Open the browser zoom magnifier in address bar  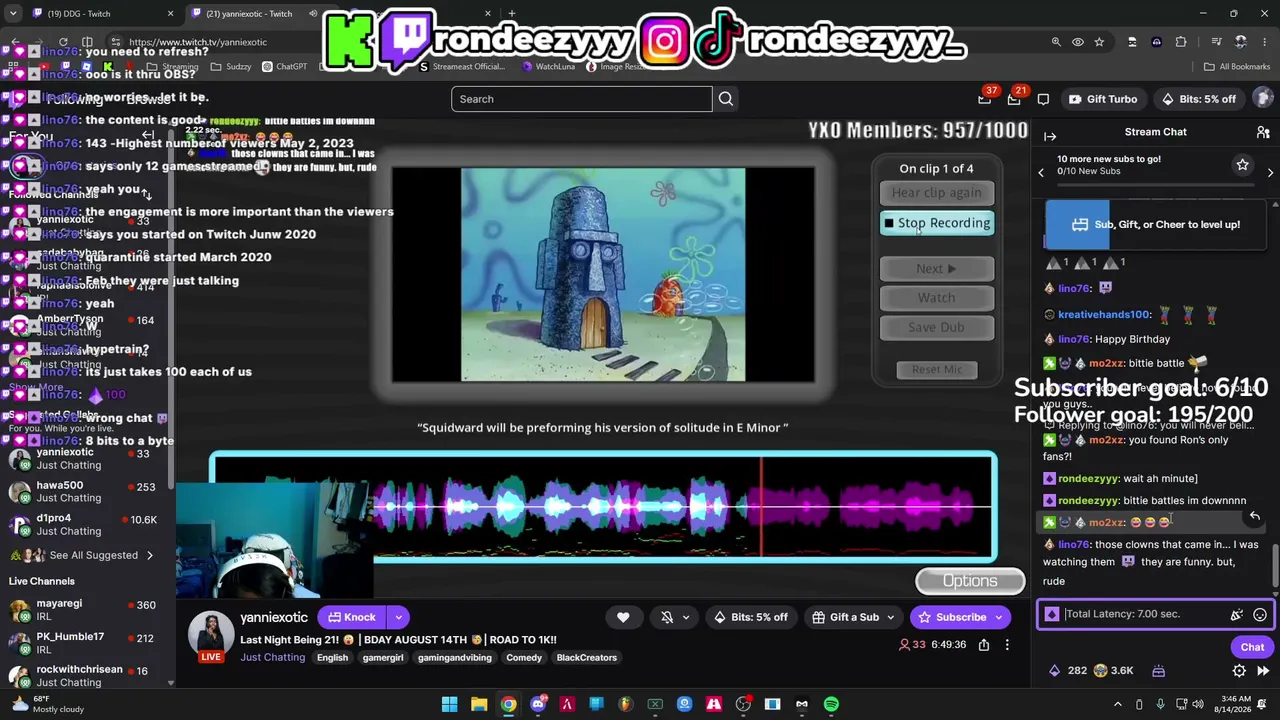tap(1056, 42)
